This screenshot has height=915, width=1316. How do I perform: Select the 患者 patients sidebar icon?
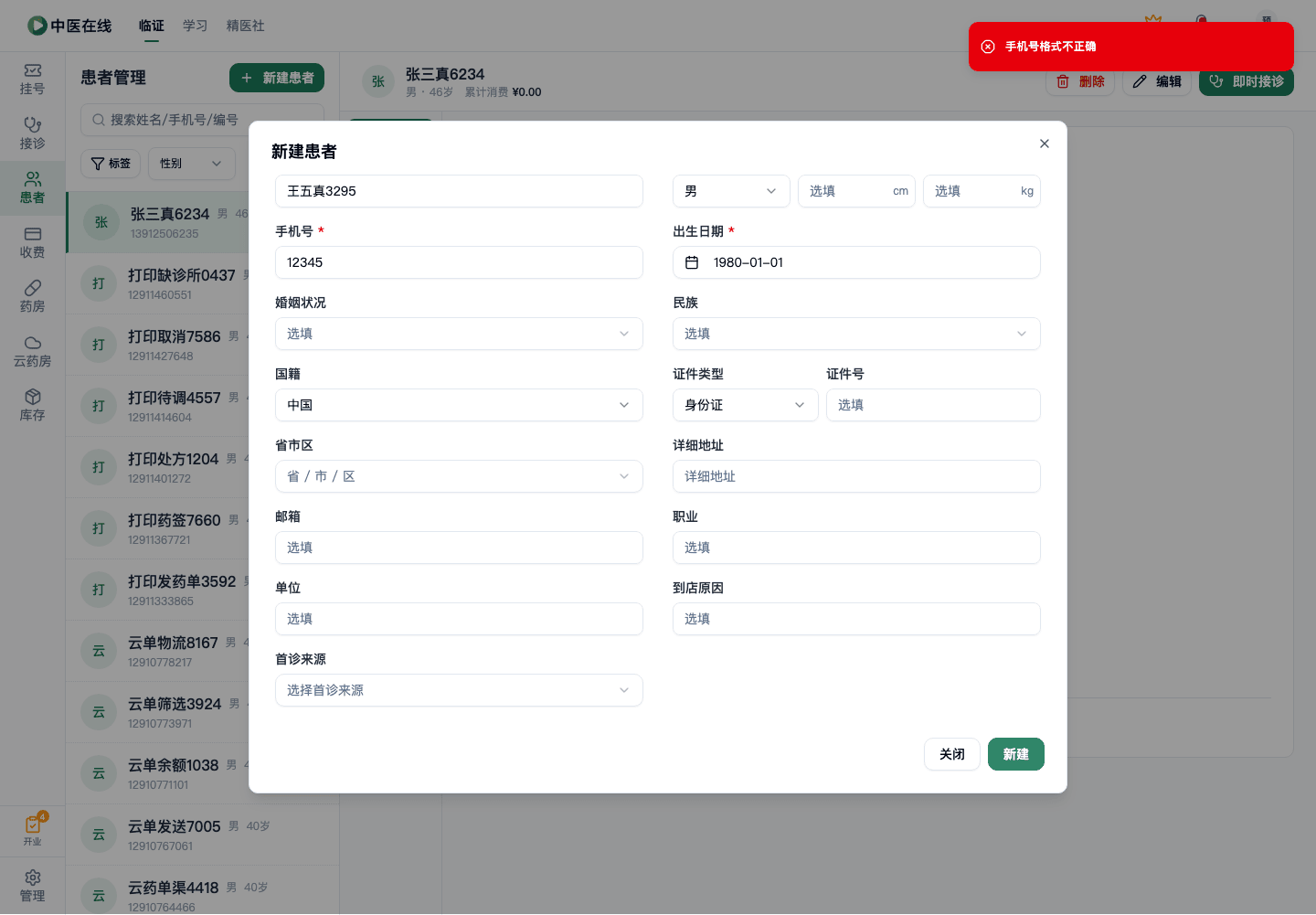(x=32, y=188)
